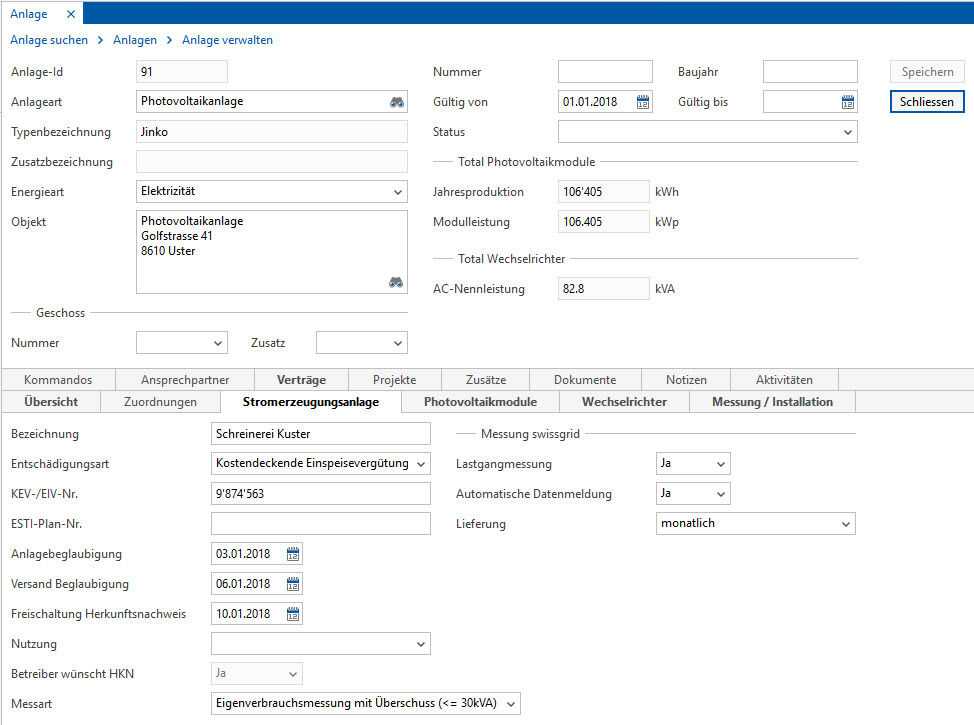
Task: Close the Anlage tab with the X
Action: pos(71,14)
